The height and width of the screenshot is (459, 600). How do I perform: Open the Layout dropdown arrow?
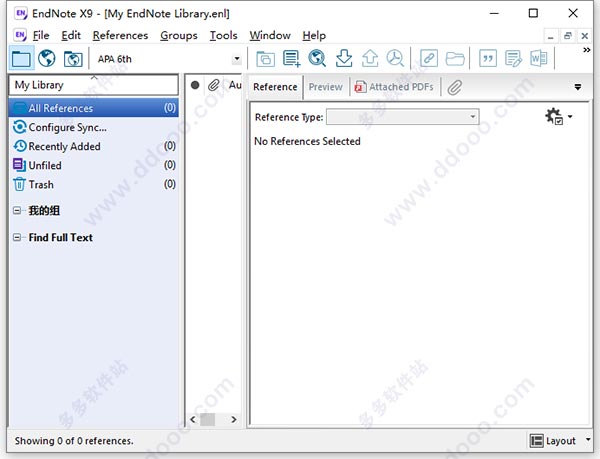point(588,440)
